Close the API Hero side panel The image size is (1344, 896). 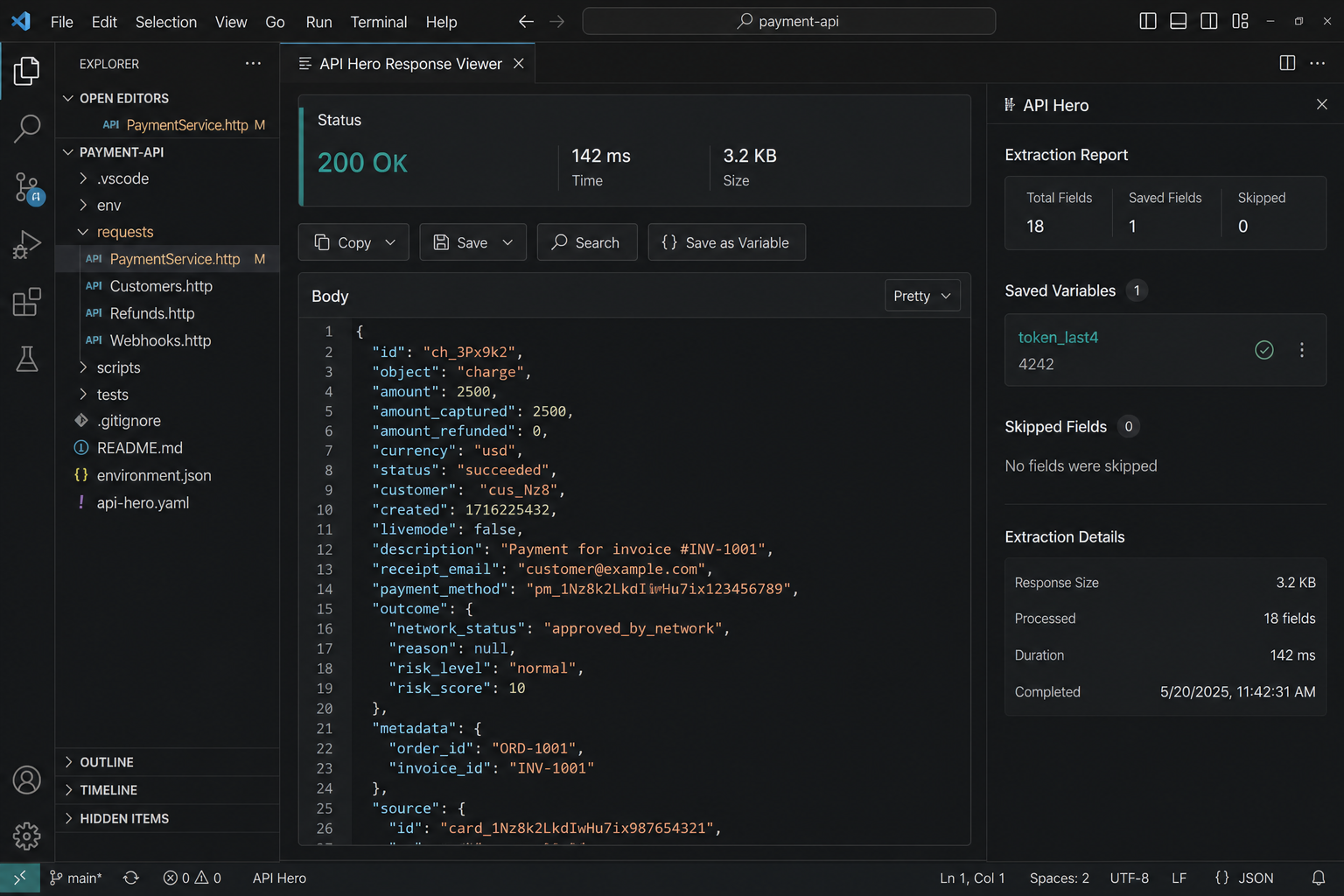coord(1322,105)
